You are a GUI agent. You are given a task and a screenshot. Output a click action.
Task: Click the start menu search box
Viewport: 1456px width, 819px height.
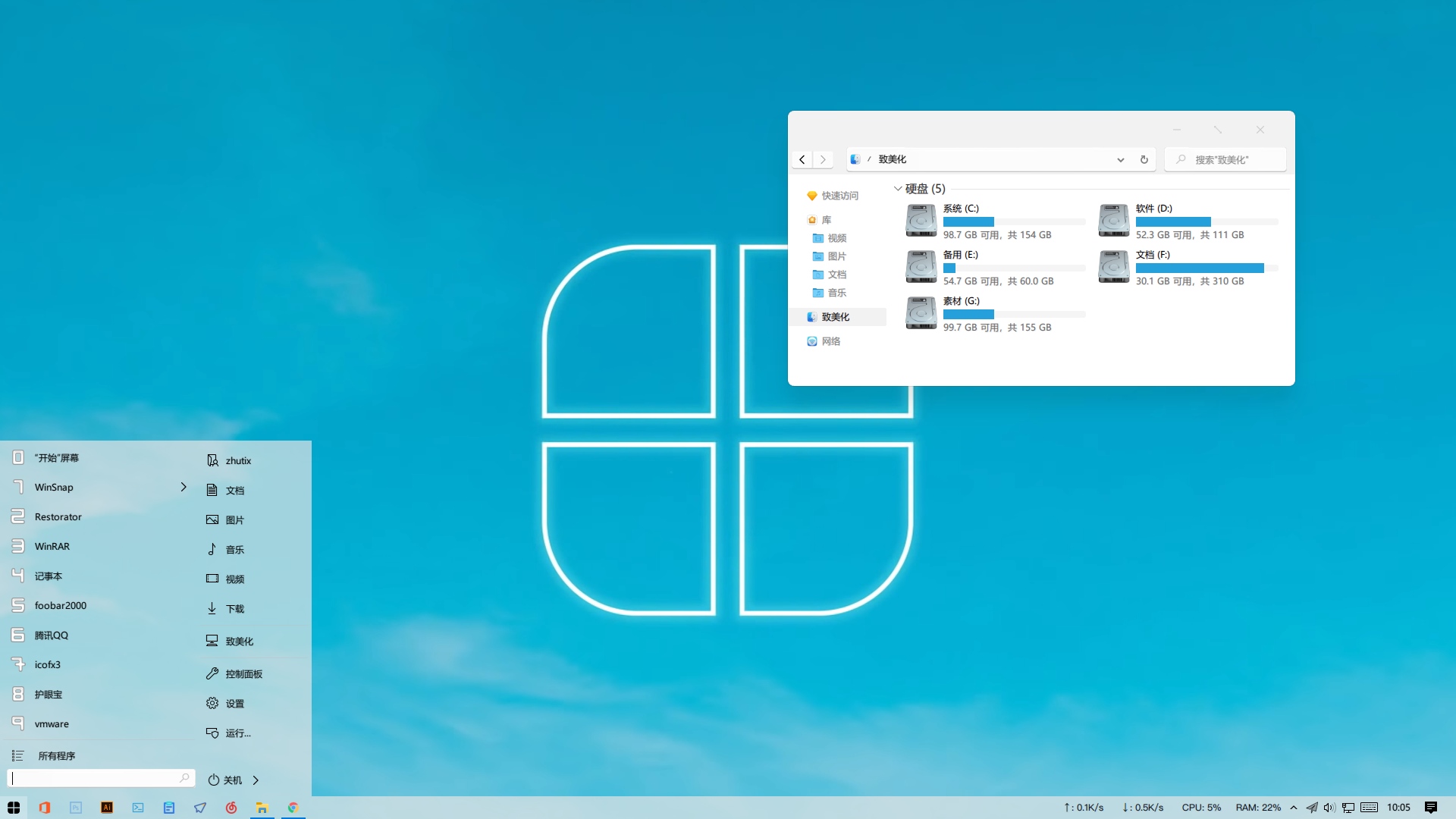(x=95, y=778)
